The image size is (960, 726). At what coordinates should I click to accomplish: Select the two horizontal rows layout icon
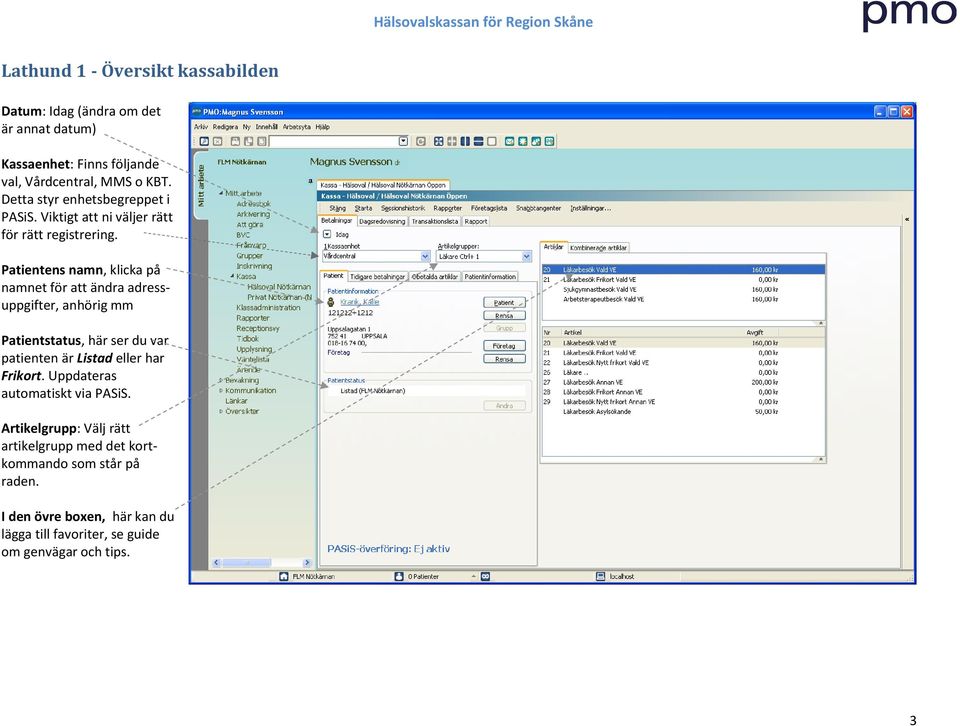coord(479,141)
